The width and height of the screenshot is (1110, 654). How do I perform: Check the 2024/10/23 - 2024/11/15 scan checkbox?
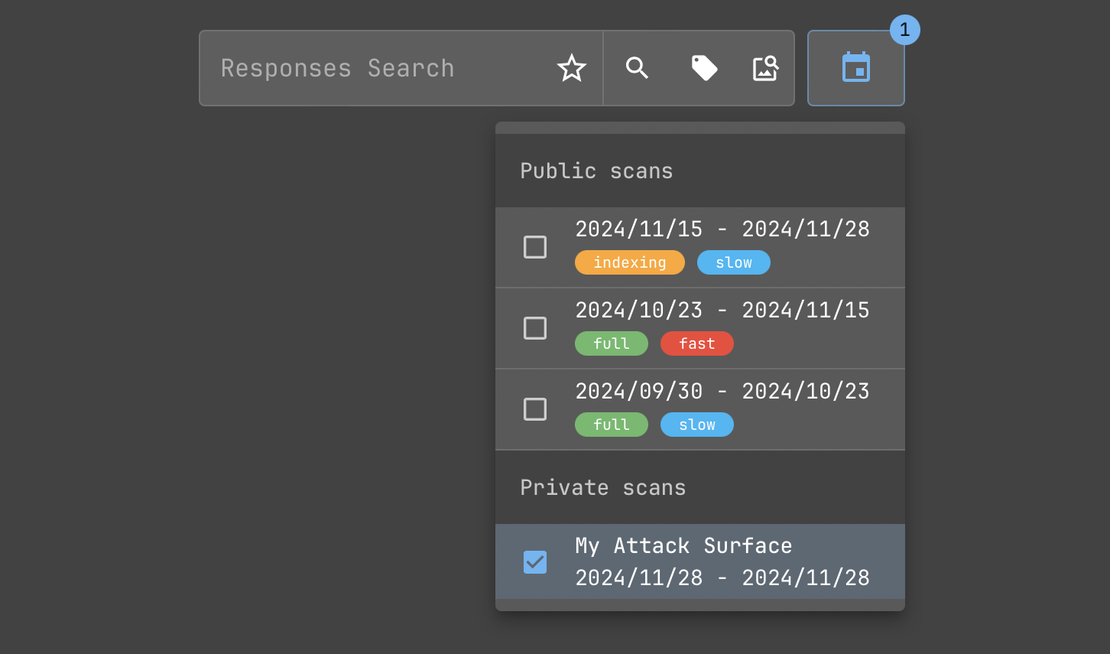click(535, 328)
